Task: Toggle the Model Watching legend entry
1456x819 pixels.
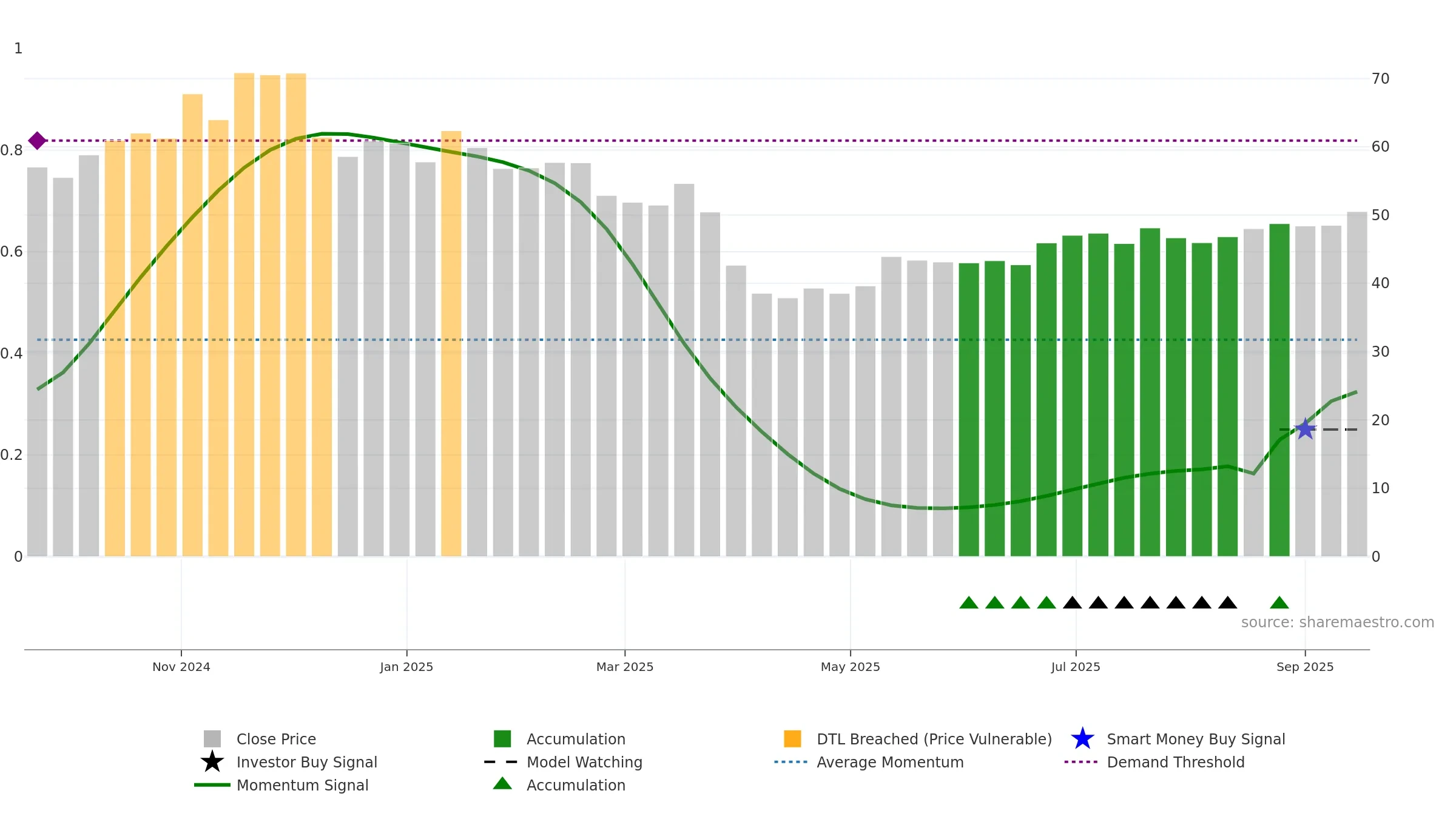Action: [x=564, y=762]
